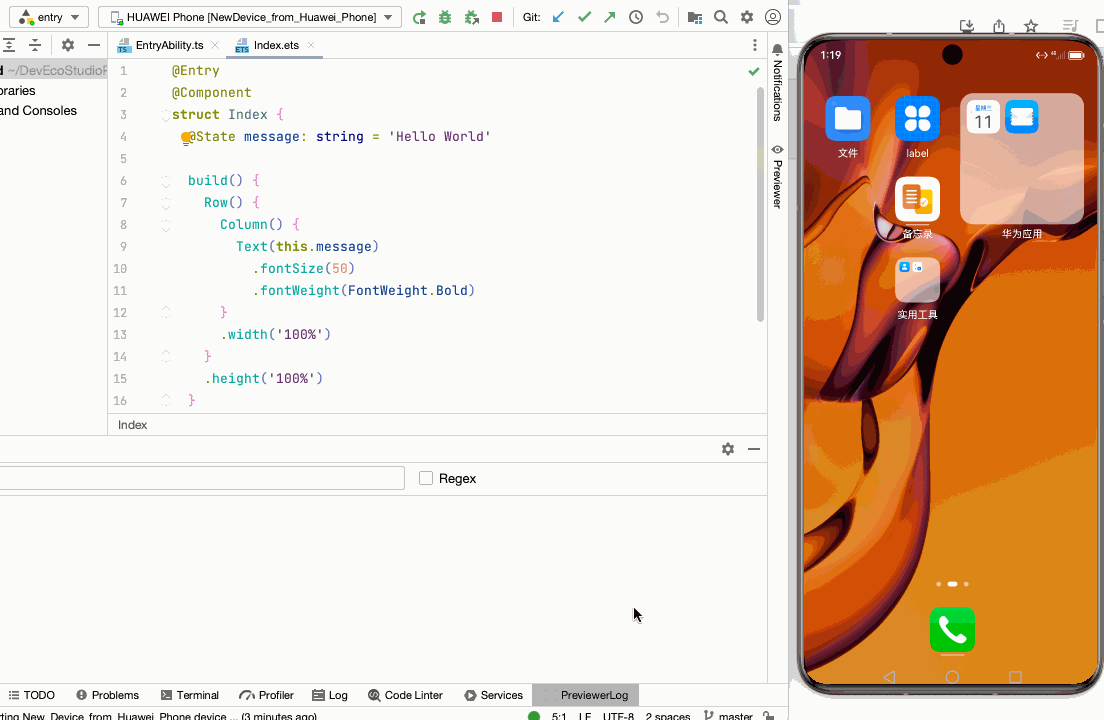Open Services tool window
1104x720 pixels.
point(493,695)
